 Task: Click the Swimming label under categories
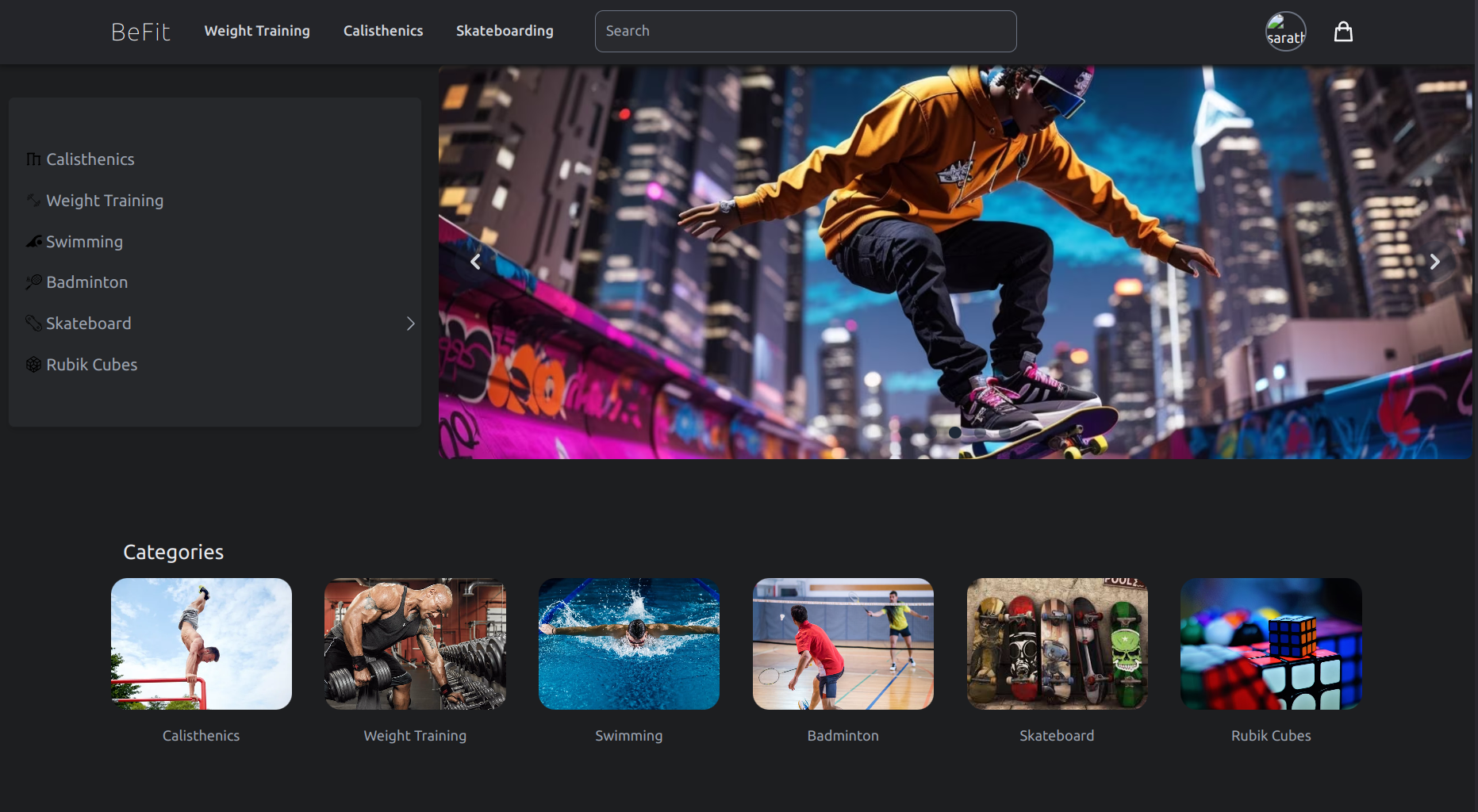(x=629, y=736)
